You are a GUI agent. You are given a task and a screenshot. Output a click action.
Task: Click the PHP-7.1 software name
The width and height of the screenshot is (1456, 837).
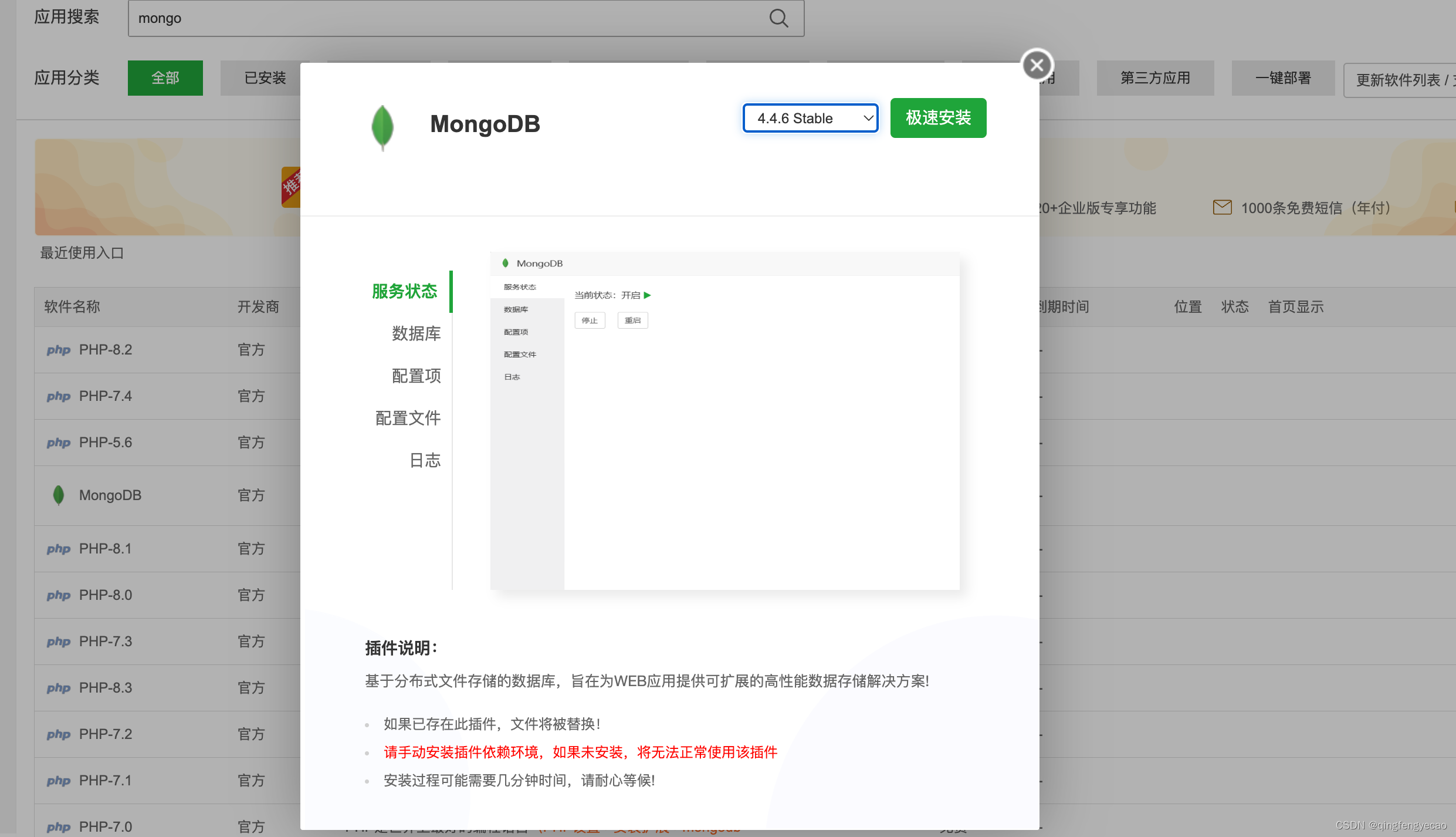tap(106, 781)
